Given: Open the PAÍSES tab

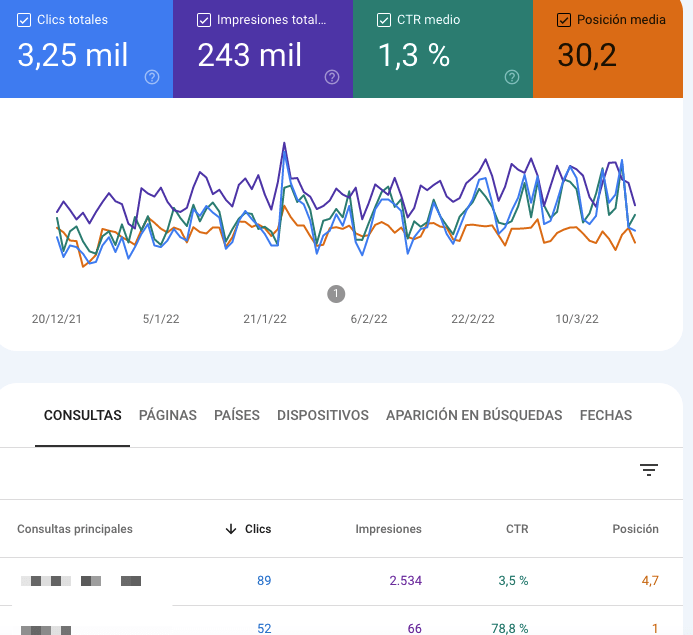Looking at the screenshot, I should 237,415.
